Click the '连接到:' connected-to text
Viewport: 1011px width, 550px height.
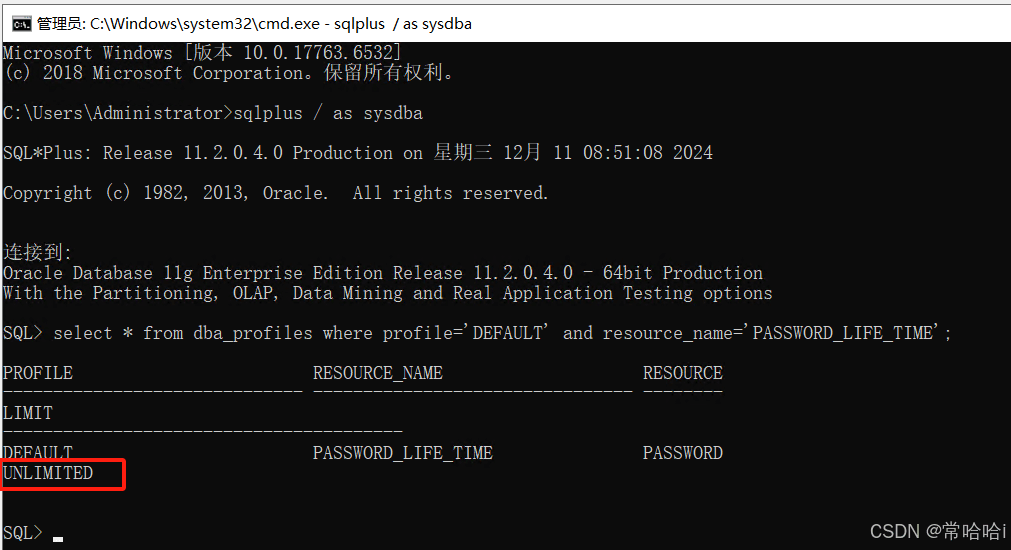tap(38, 253)
